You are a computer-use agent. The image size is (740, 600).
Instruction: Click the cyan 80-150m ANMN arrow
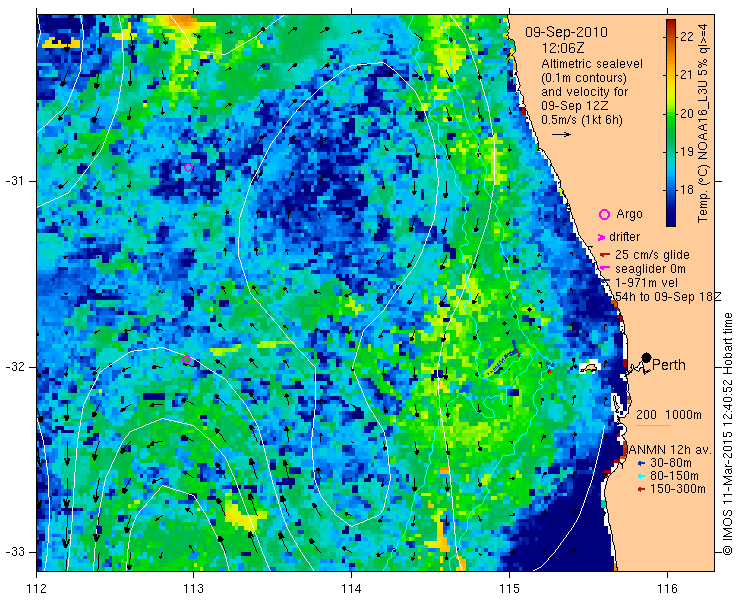tap(640, 476)
